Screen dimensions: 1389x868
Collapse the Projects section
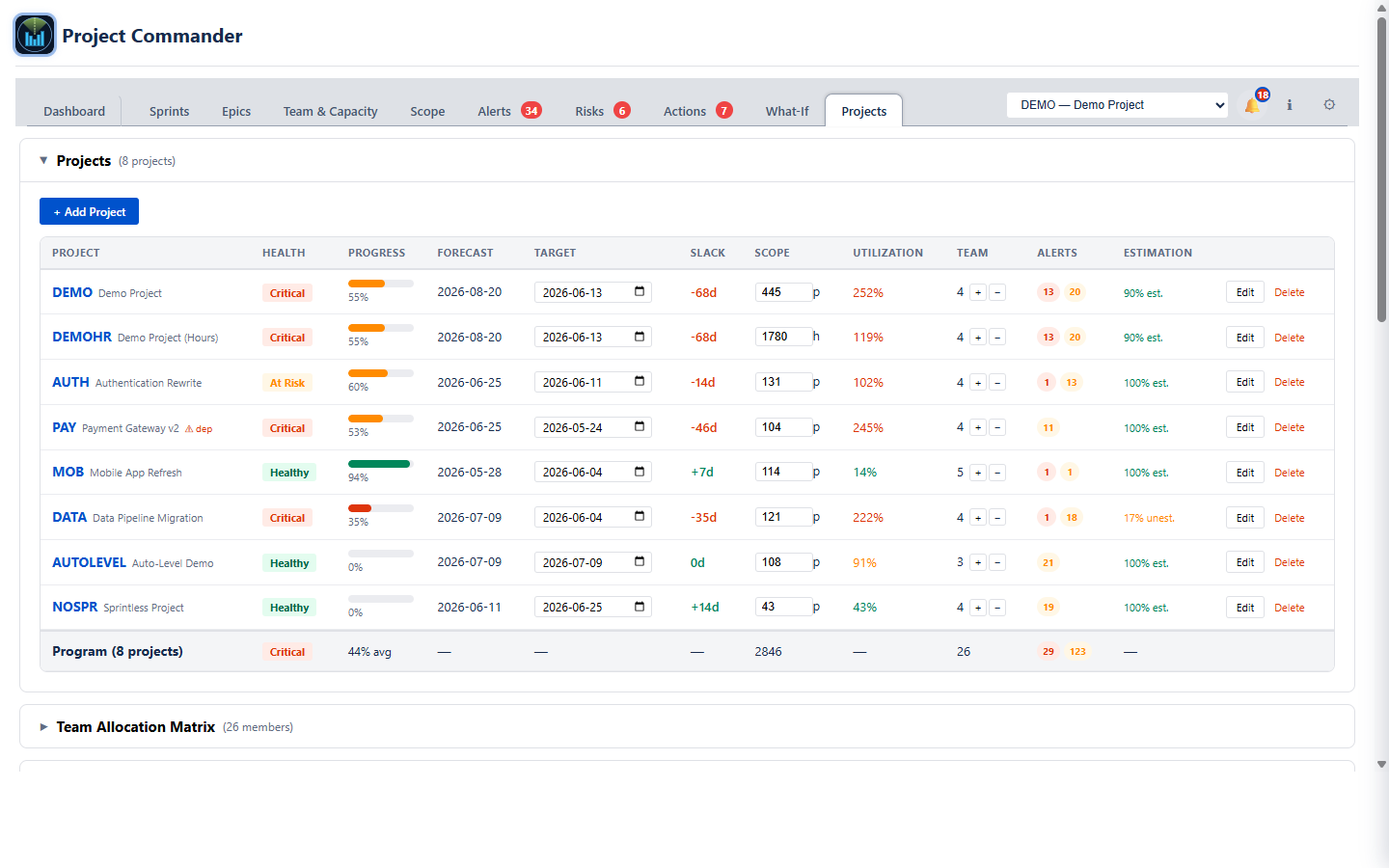pyautogui.click(x=43, y=161)
